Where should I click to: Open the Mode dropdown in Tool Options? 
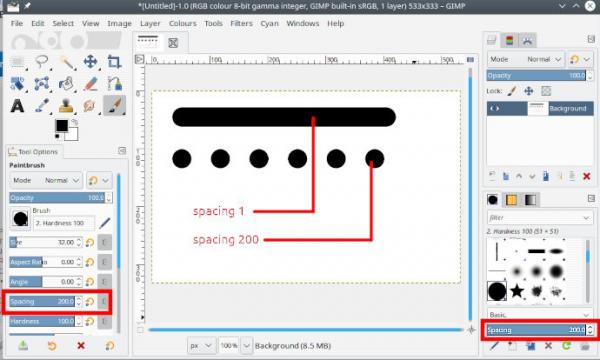pyautogui.click(x=46, y=180)
